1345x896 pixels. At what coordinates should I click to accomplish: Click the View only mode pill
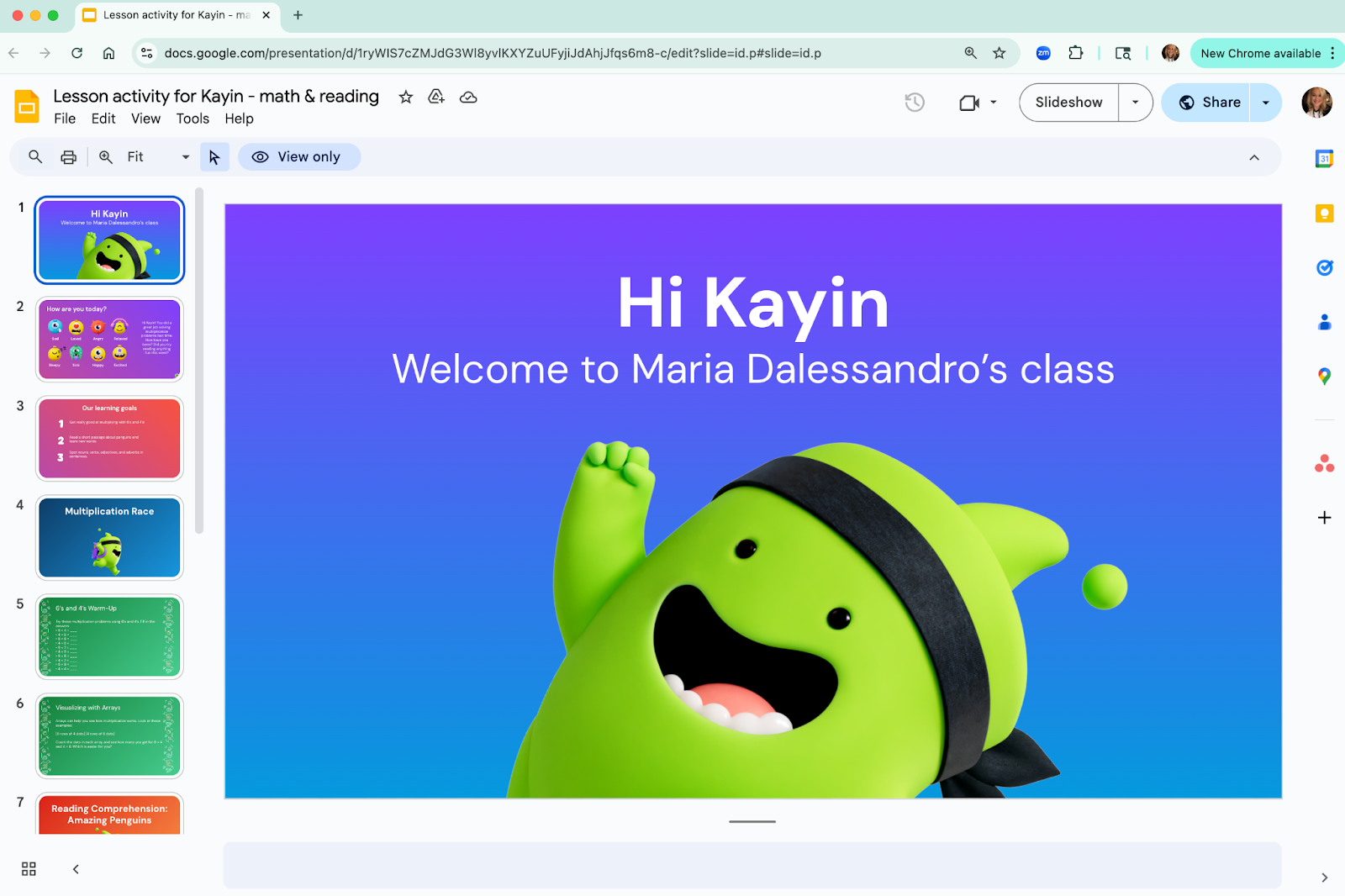299,157
